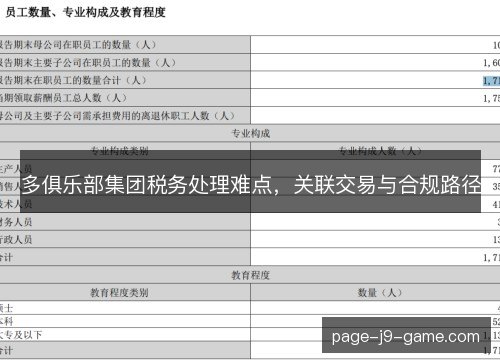Click the 财务人员 row label
This screenshot has width=500, height=362.
[x=16, y=222]
